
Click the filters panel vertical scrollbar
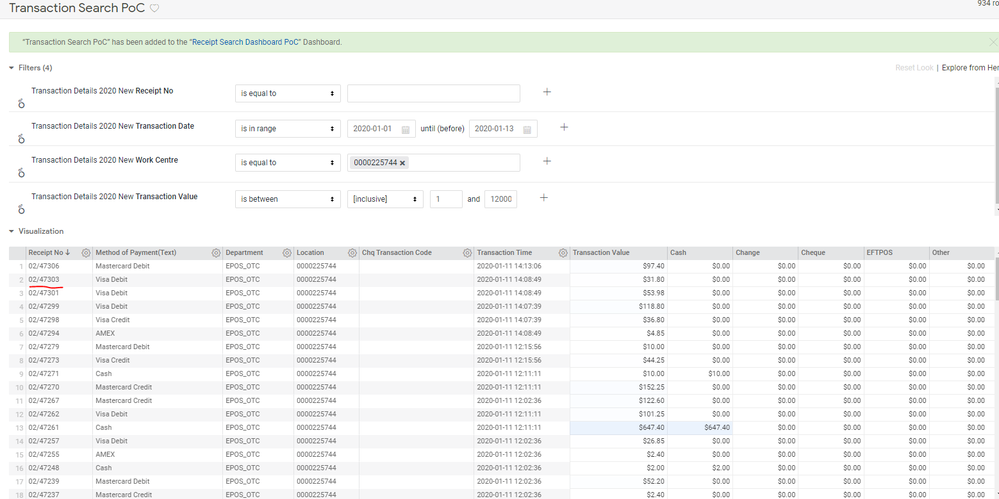click(996, 147)
